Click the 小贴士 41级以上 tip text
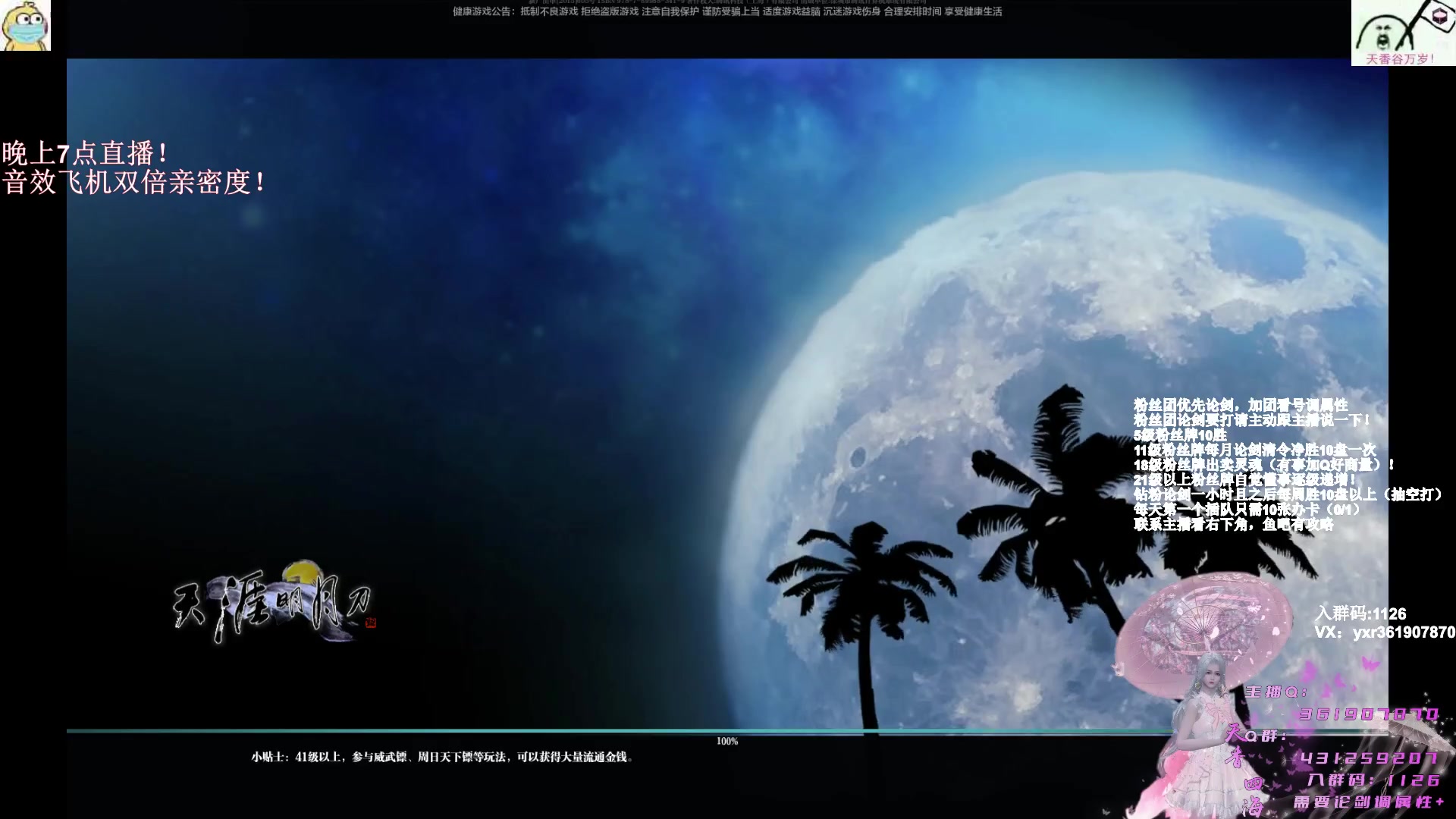 [443, 757]
